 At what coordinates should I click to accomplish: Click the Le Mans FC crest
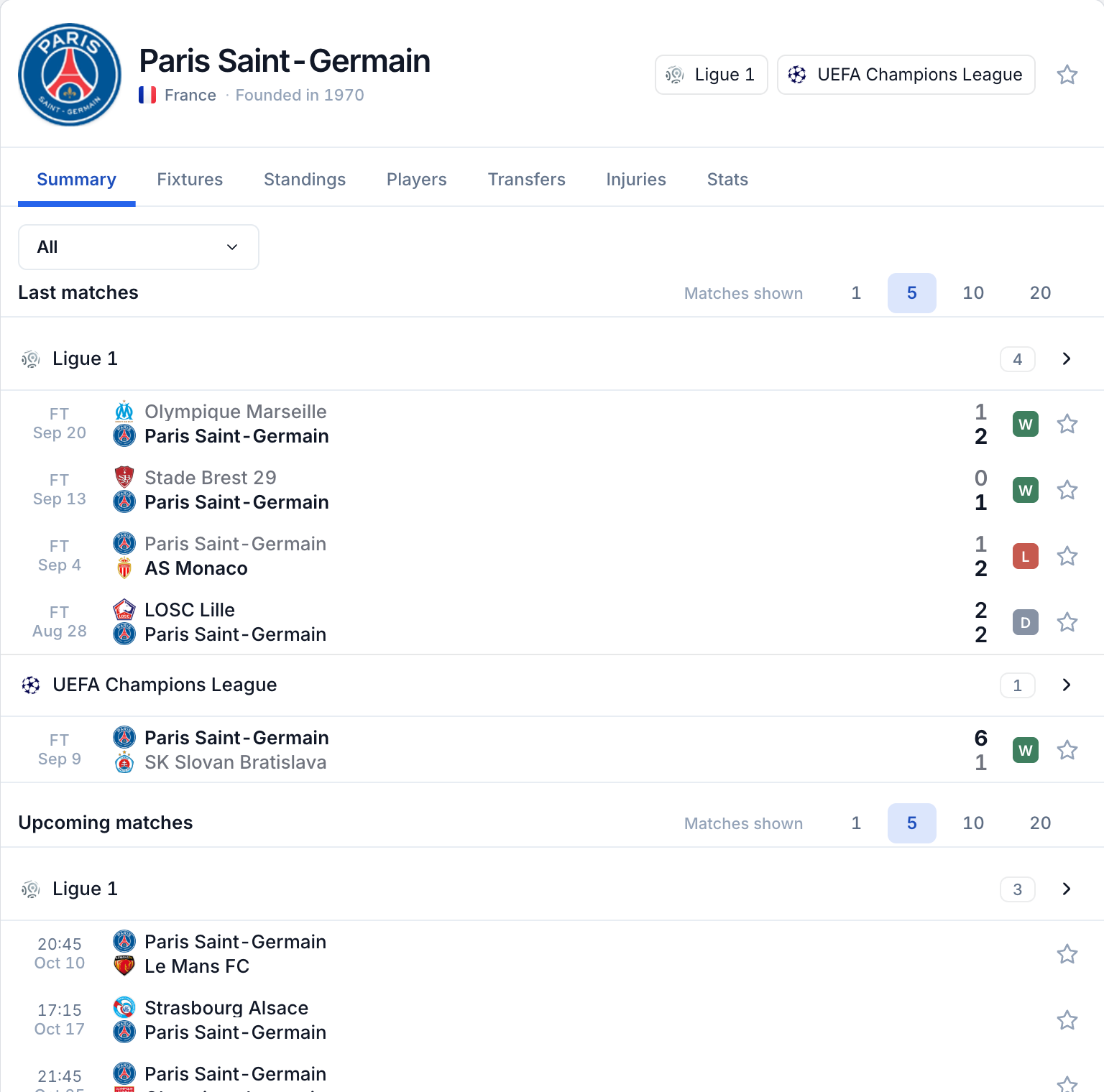124,966
